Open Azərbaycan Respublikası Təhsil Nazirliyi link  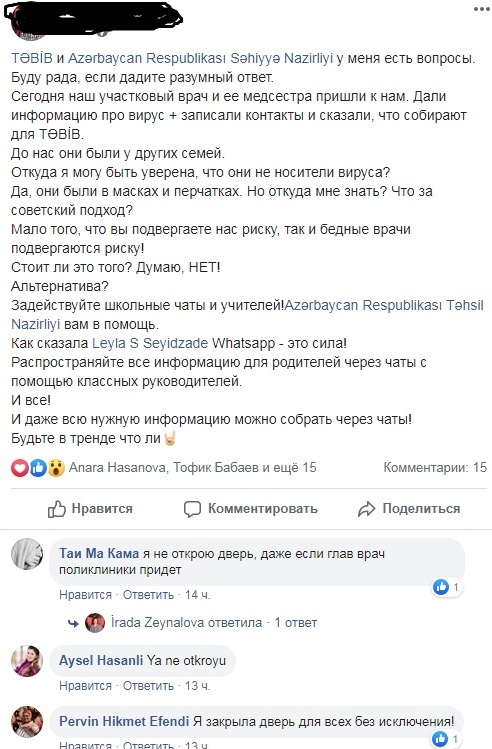[247, 314]
